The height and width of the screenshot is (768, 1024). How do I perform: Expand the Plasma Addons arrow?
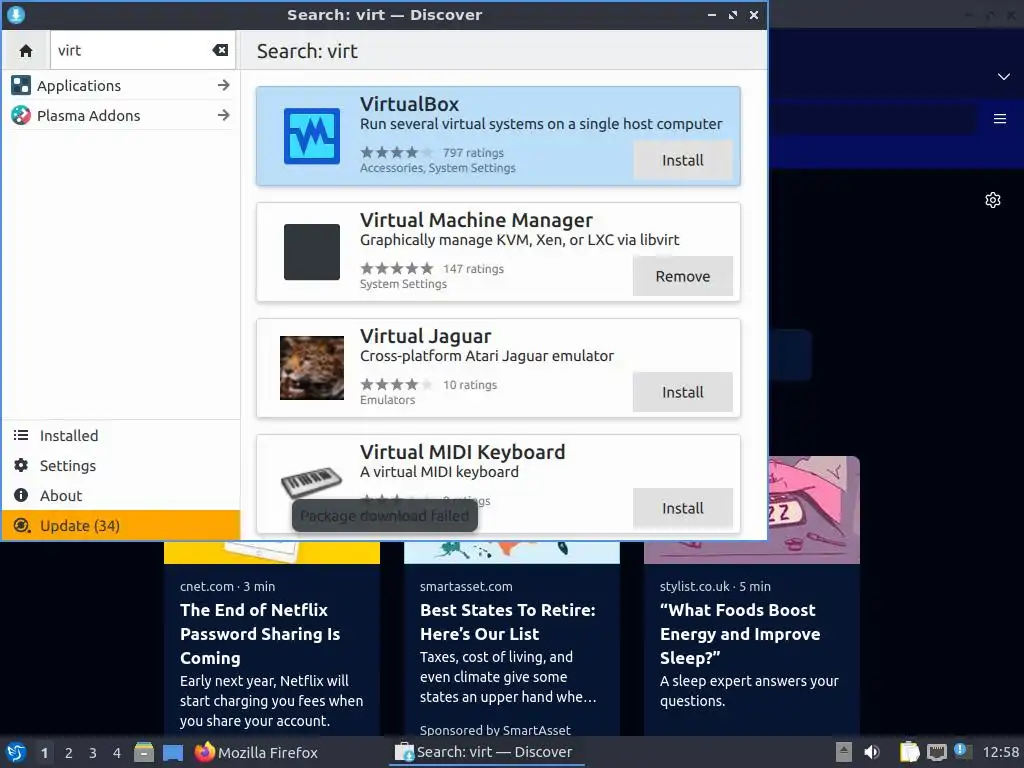pos(223,116)
